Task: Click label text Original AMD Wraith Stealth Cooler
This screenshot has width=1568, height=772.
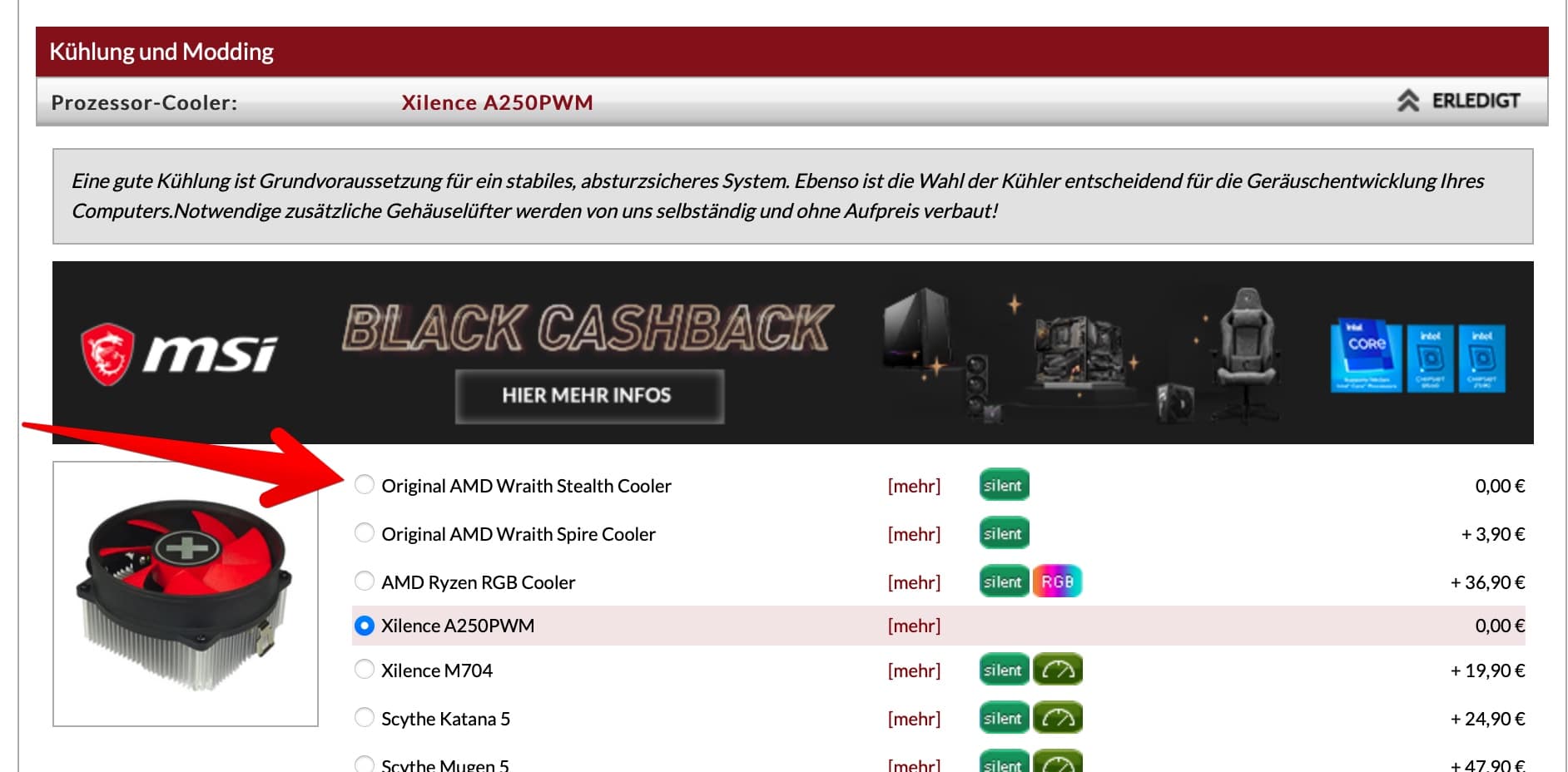Action: 526,486
